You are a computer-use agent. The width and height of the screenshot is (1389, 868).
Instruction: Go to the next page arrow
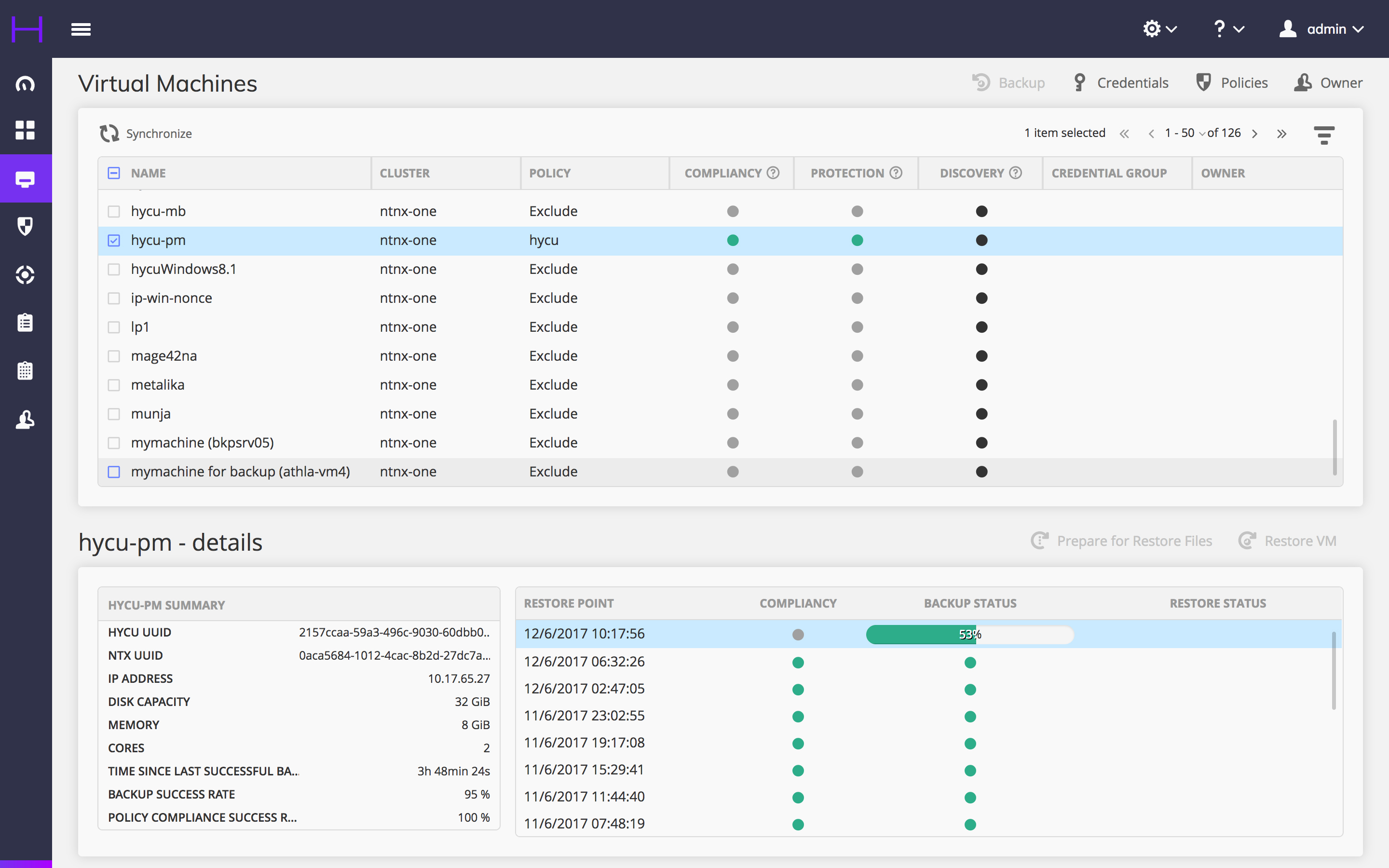(x=1255, y=134)
